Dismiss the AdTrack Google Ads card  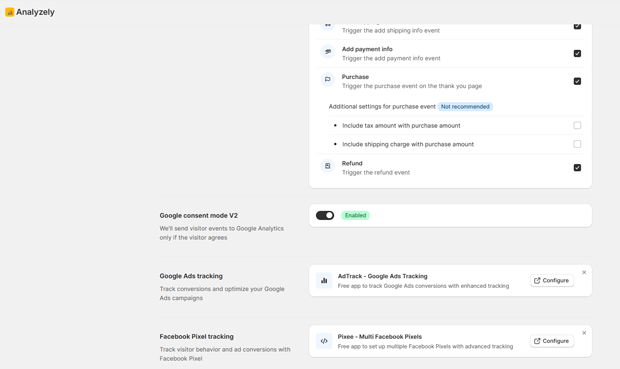pos(584,272)
